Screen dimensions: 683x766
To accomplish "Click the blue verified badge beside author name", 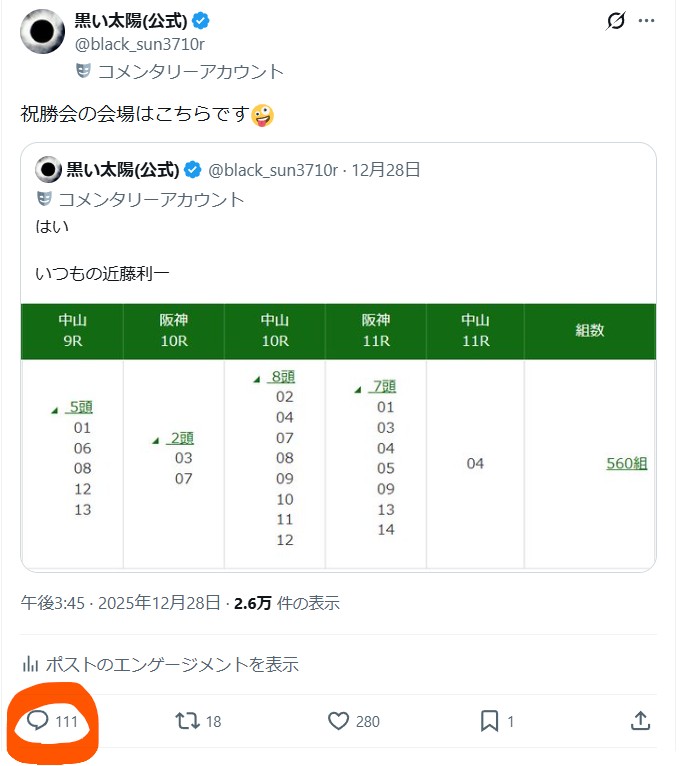I will pos(201,21).
